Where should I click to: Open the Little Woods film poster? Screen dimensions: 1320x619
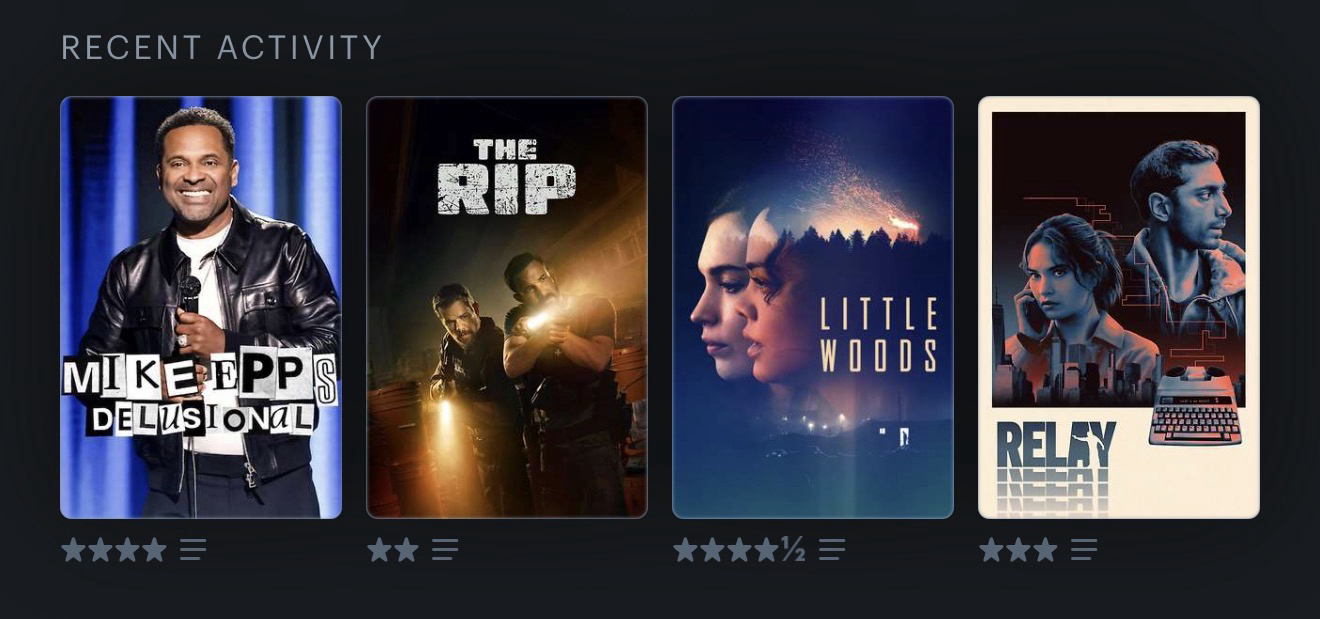click(813, 307)
